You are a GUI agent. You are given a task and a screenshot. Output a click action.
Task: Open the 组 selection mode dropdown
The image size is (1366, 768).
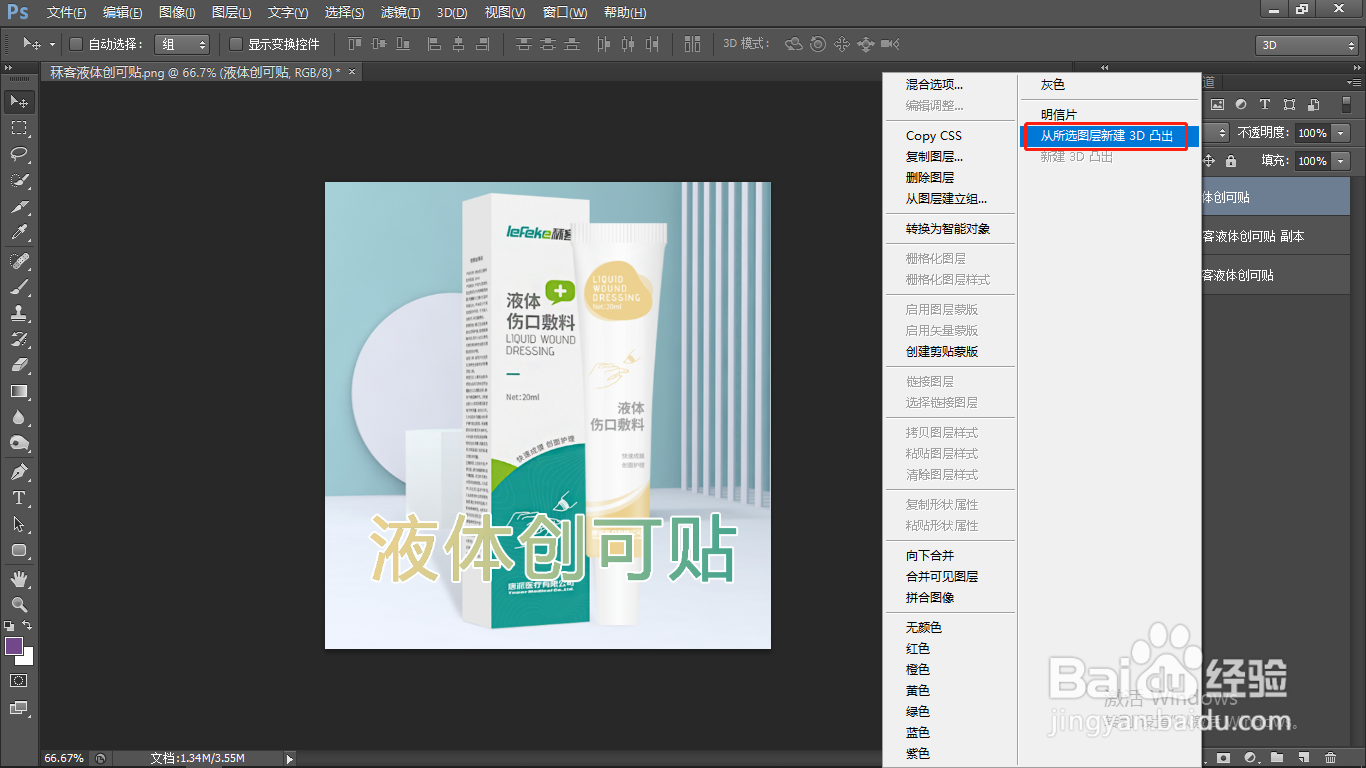point(183,44)
